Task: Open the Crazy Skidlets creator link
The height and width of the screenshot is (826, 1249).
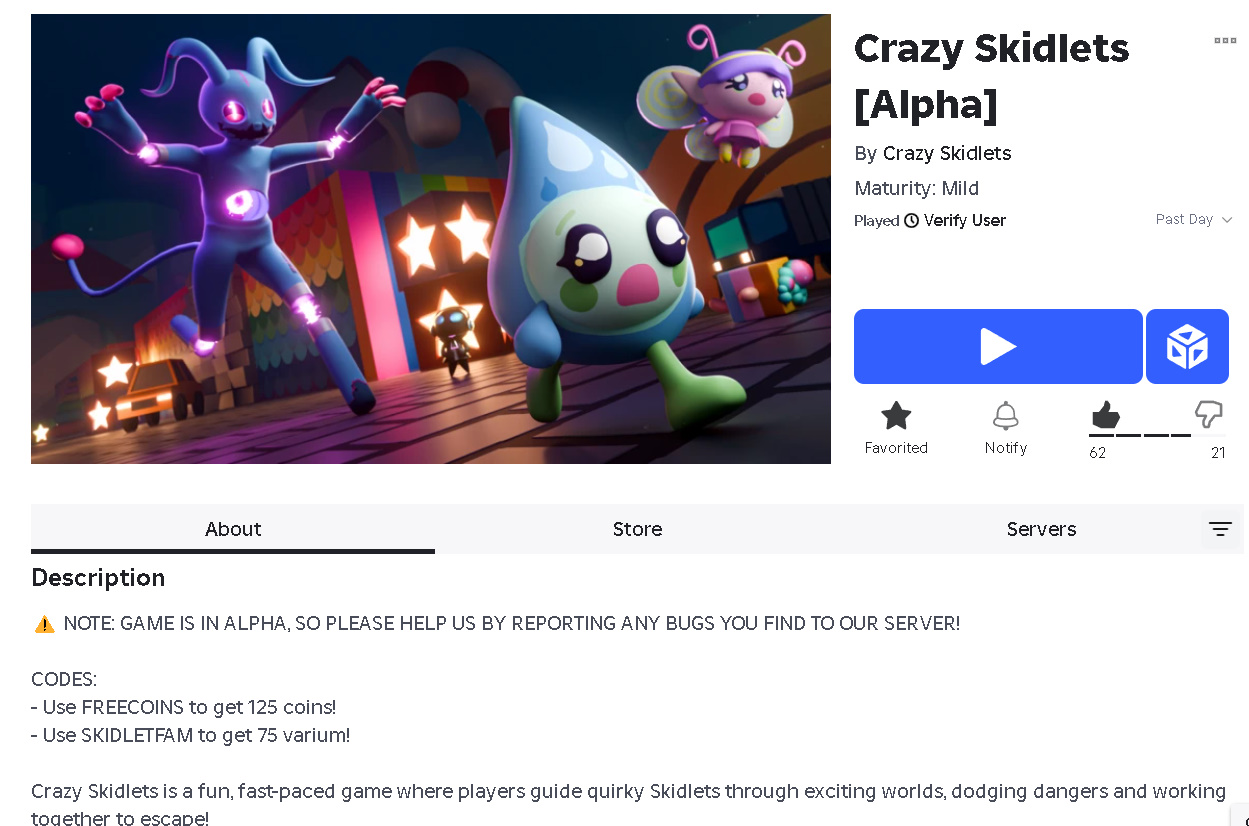Action: [x=947, y=153]
